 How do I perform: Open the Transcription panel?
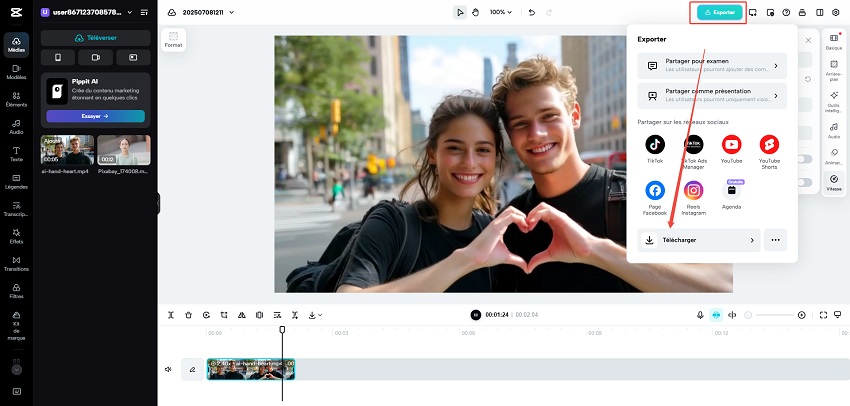tap(16, 209)
